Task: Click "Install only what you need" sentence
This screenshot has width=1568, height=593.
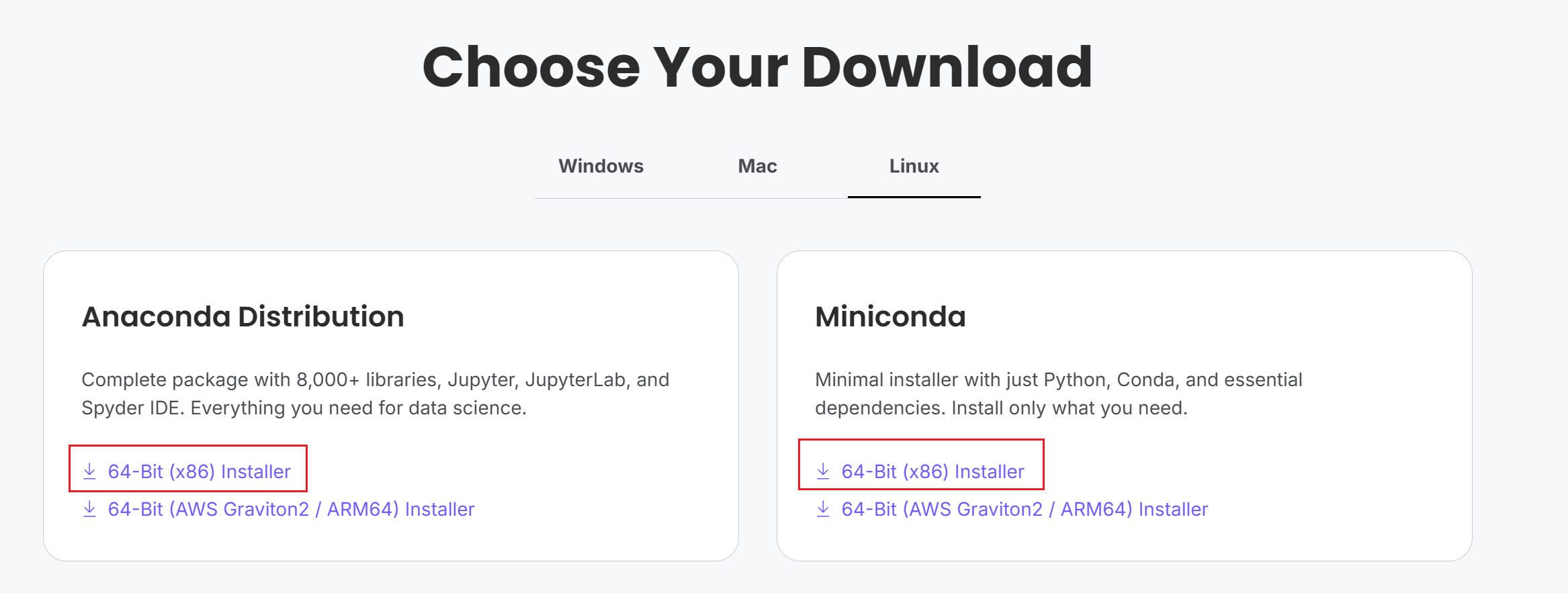Action: pos(1068,408)
